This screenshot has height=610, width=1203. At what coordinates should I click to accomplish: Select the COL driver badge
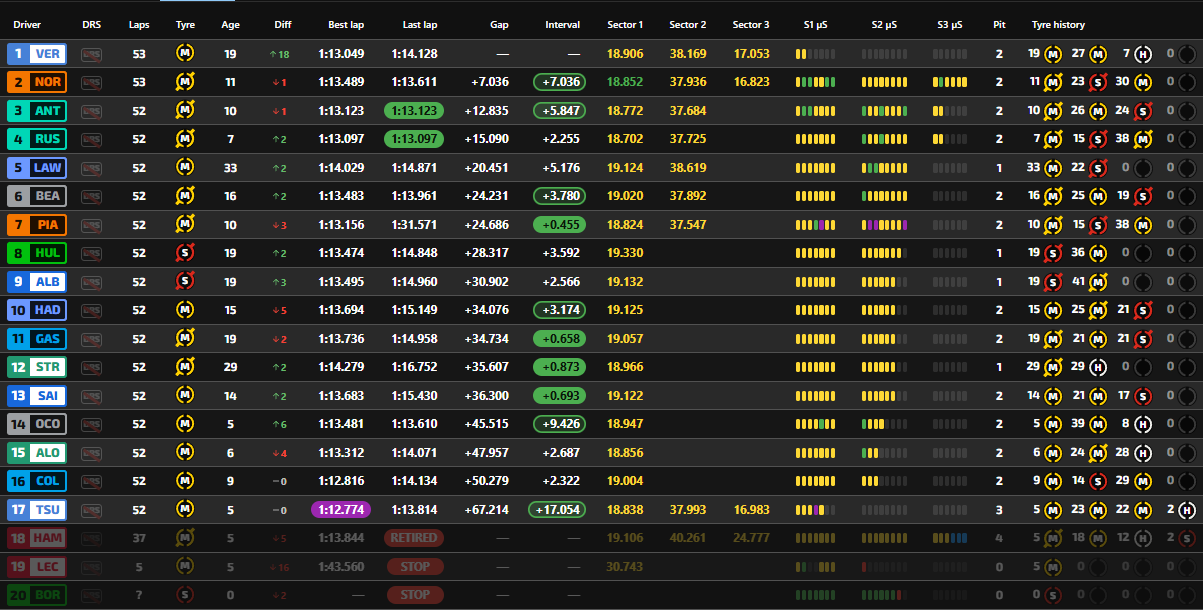[x=37, y=481]
